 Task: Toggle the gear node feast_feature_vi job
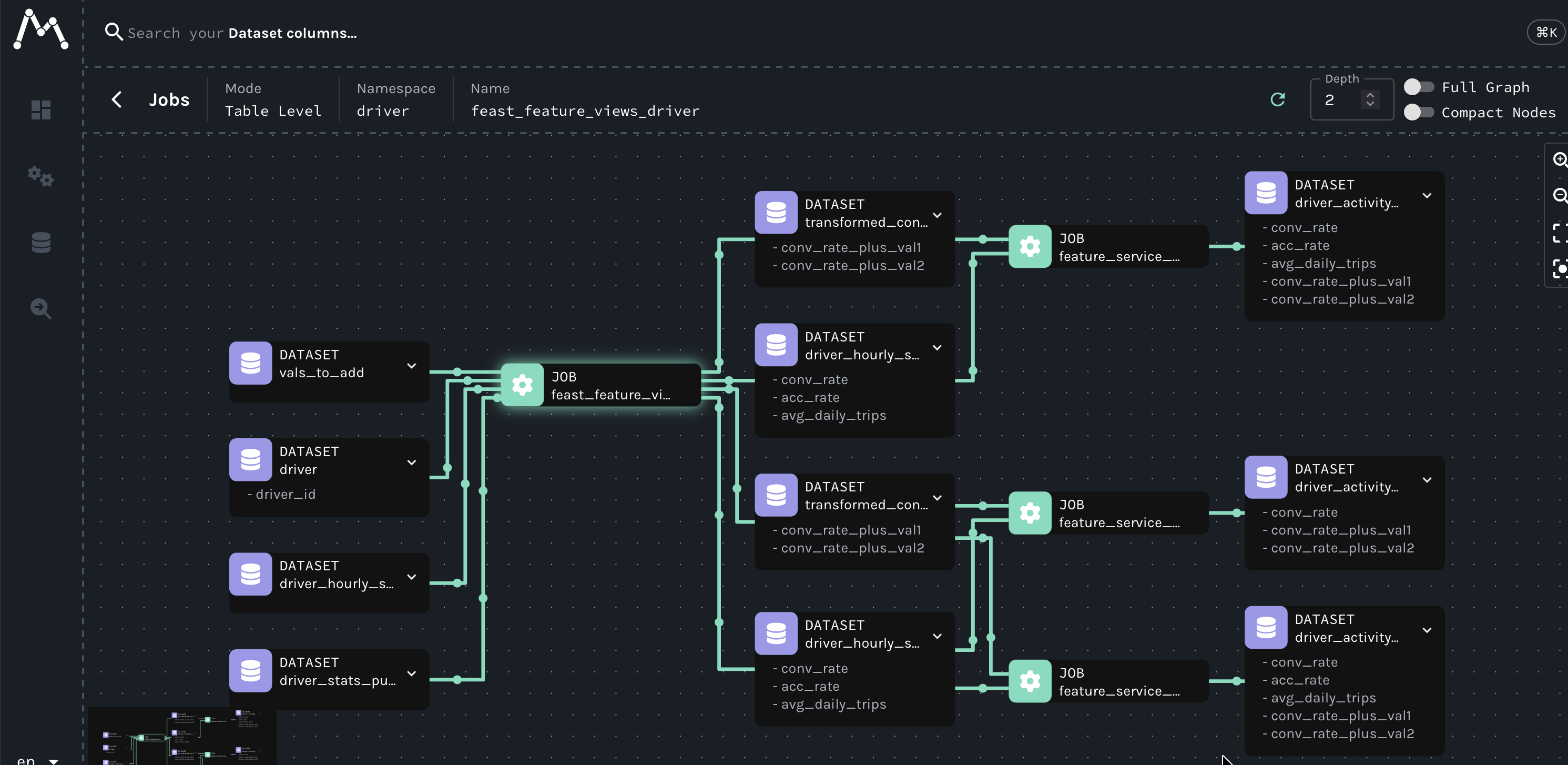point(522,385)
